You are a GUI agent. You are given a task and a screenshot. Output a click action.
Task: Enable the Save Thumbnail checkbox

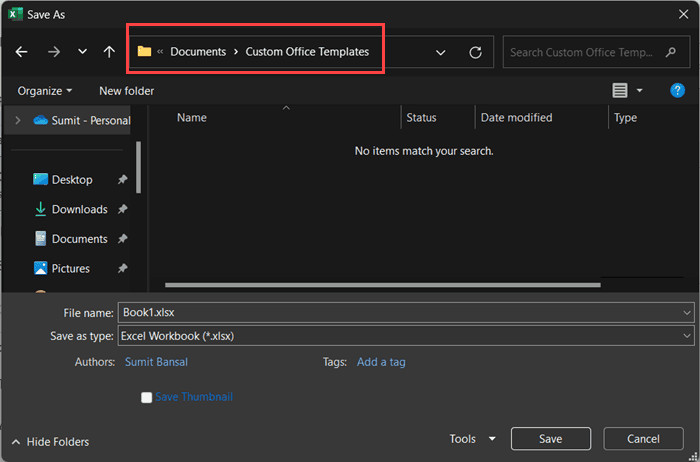click(x=146, y=397)
